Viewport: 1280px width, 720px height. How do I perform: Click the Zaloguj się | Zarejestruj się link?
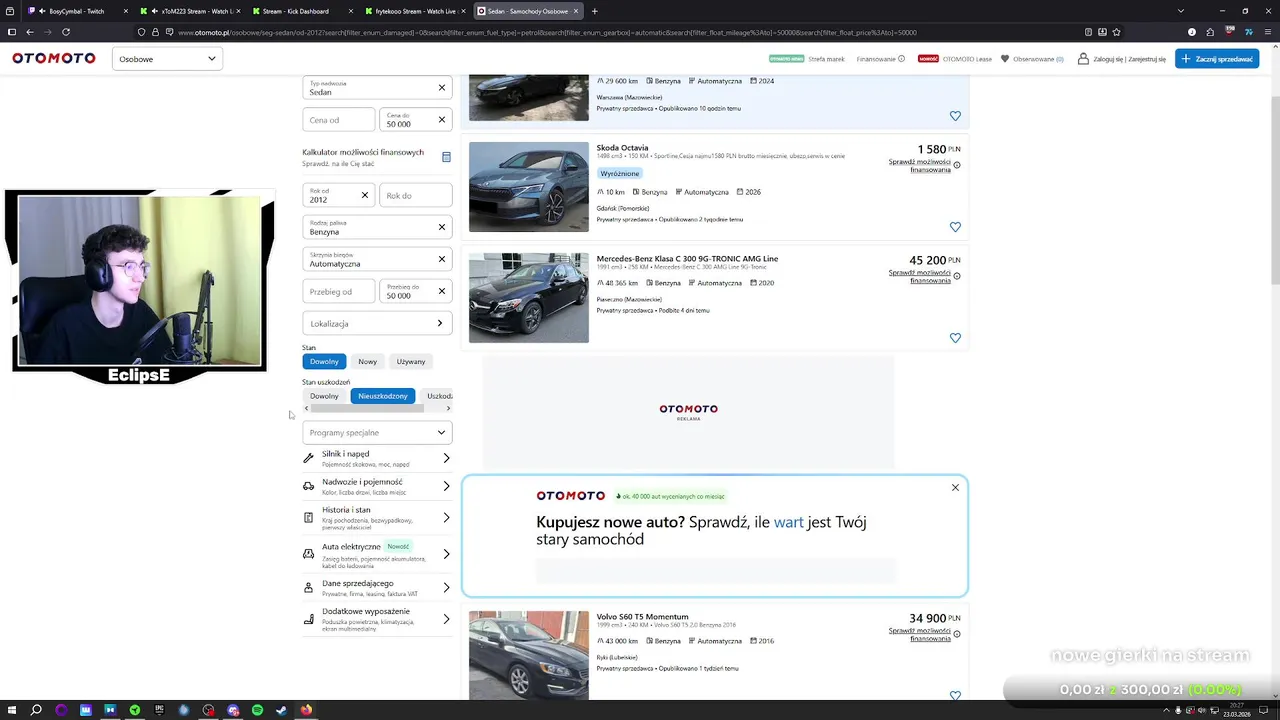click(1129, 59)
